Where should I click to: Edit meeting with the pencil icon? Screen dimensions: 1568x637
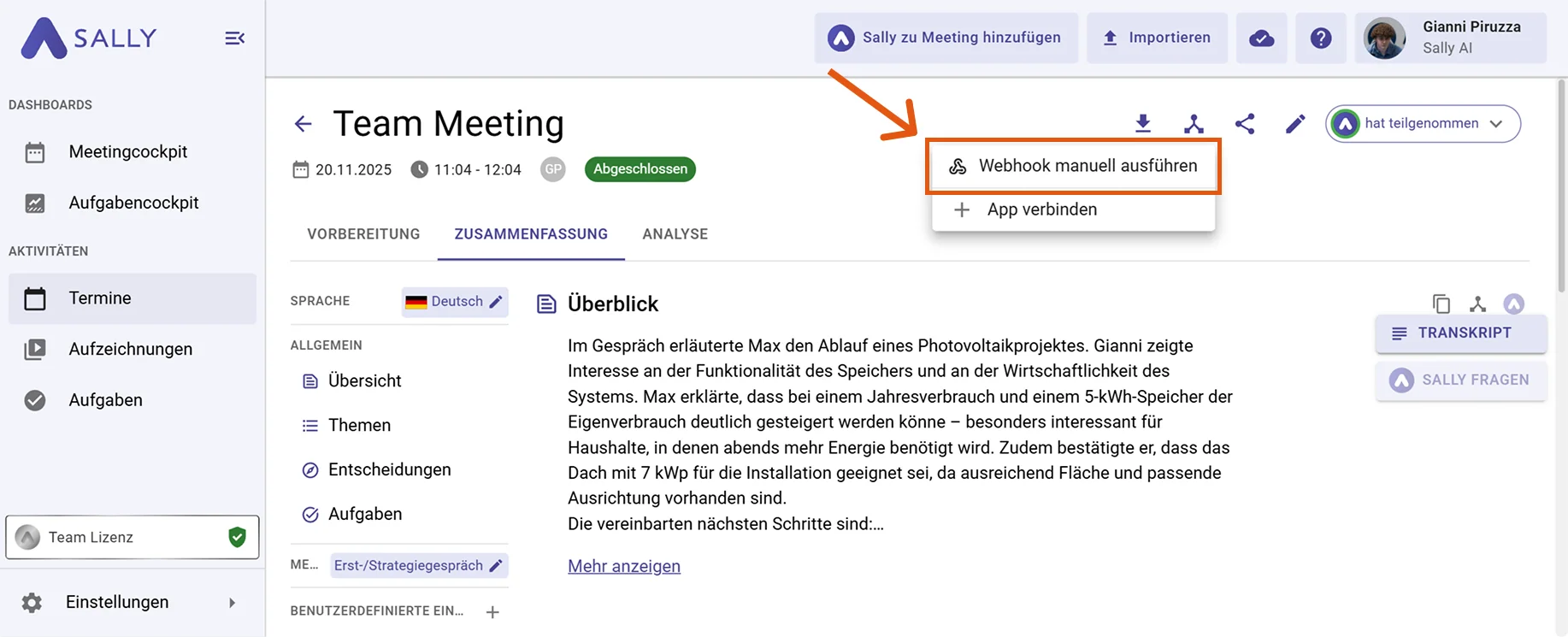(1295, 123)
